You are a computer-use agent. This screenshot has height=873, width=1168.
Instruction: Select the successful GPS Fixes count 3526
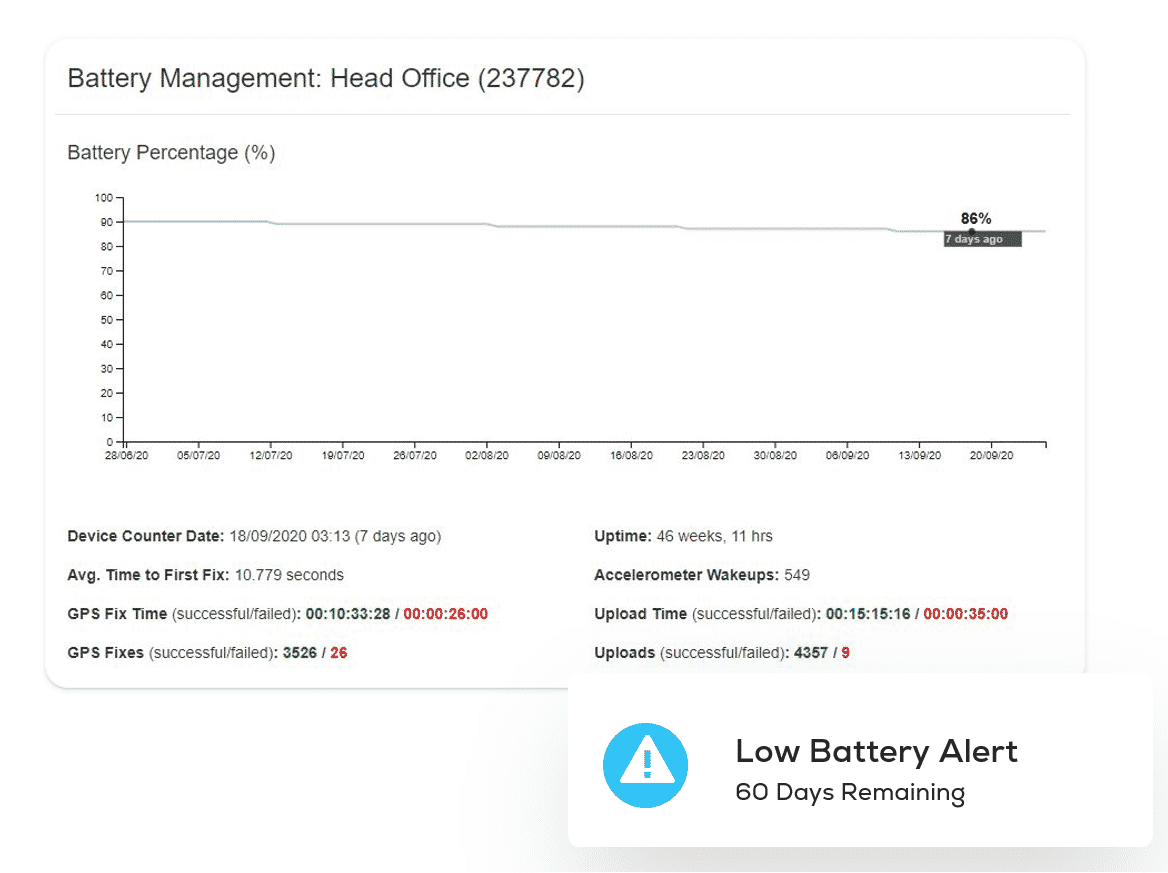pos(299,653)
